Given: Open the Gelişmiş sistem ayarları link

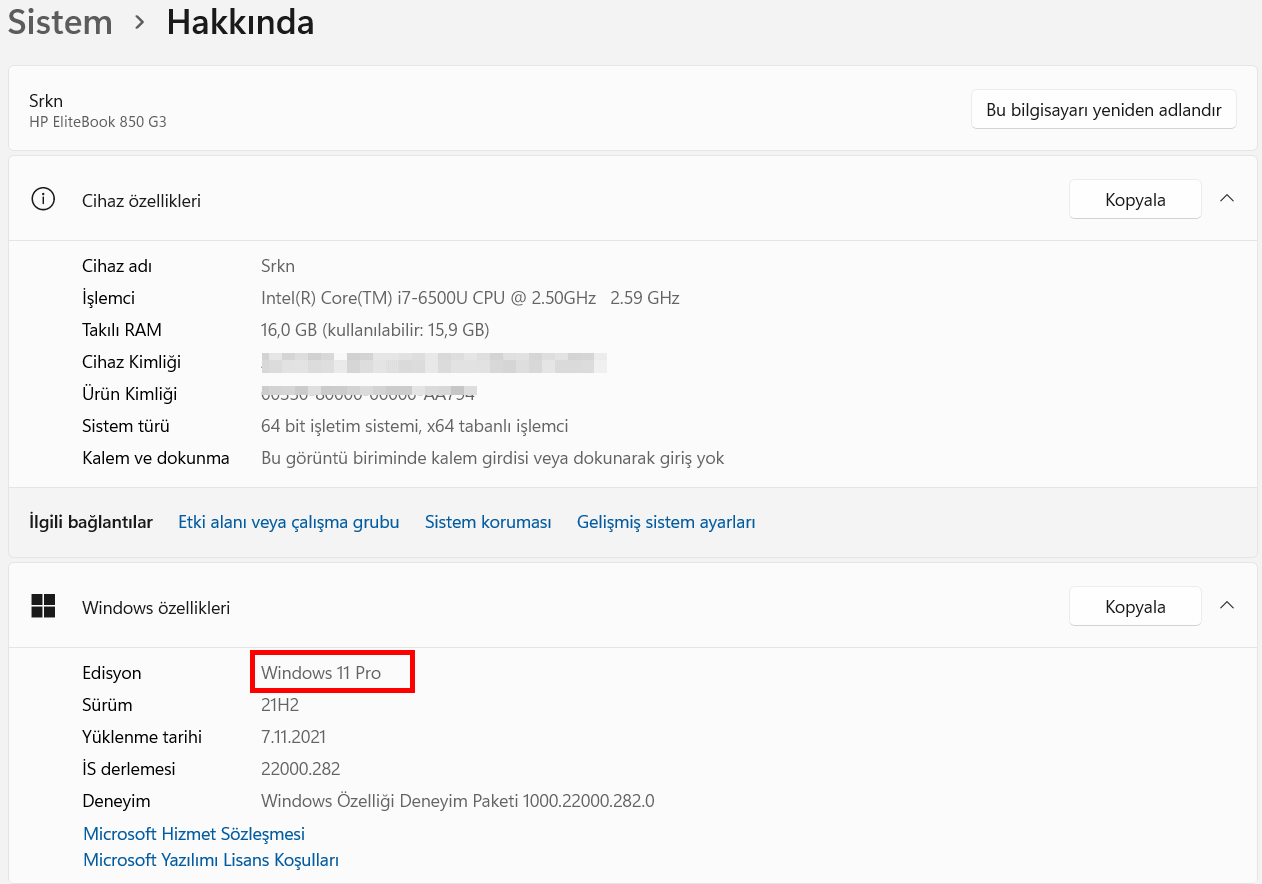Looking at the screenshot, I should [x=666, y=522].
